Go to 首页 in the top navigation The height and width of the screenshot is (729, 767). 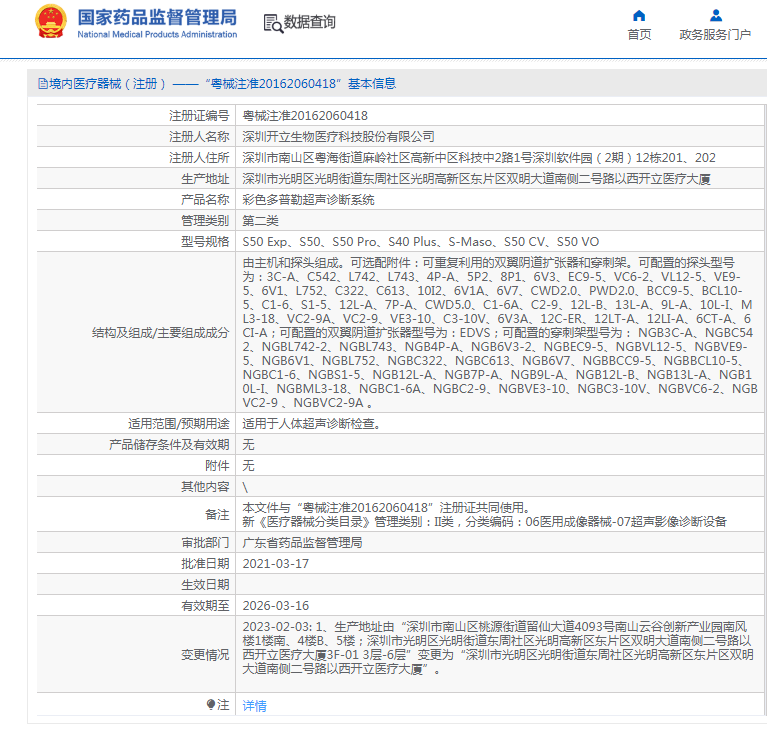click(x=639, y=35)
